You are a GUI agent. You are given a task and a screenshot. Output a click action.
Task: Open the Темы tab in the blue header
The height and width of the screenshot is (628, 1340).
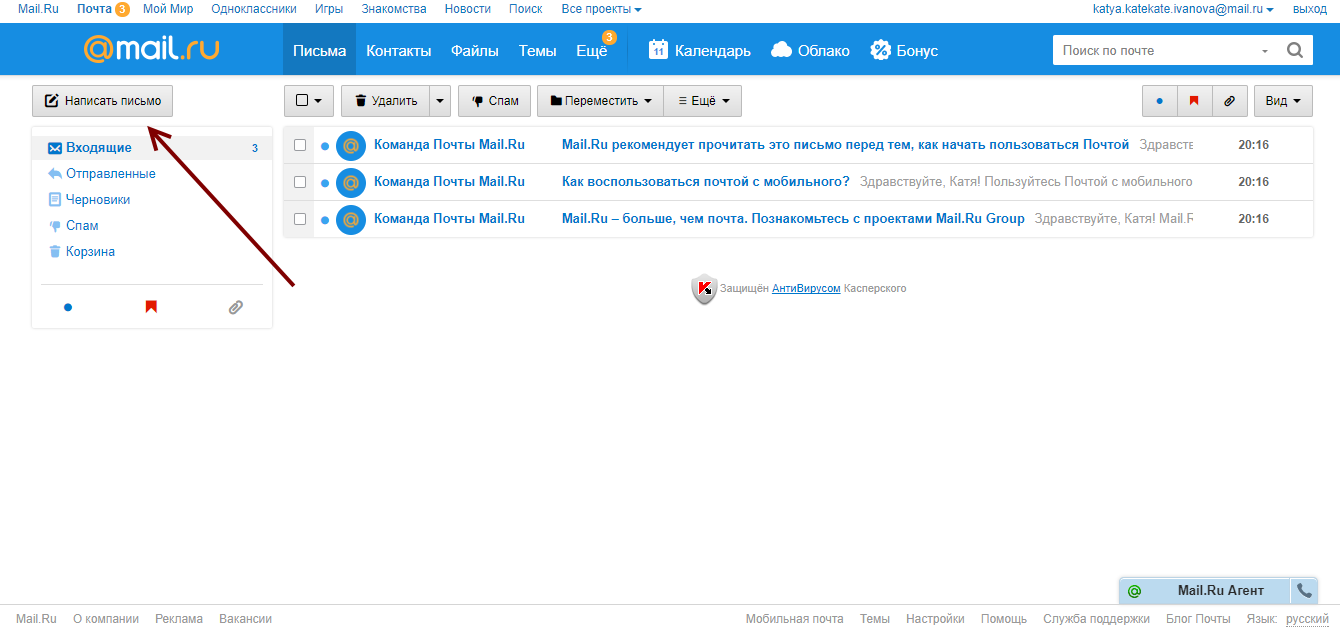point(538,50)
